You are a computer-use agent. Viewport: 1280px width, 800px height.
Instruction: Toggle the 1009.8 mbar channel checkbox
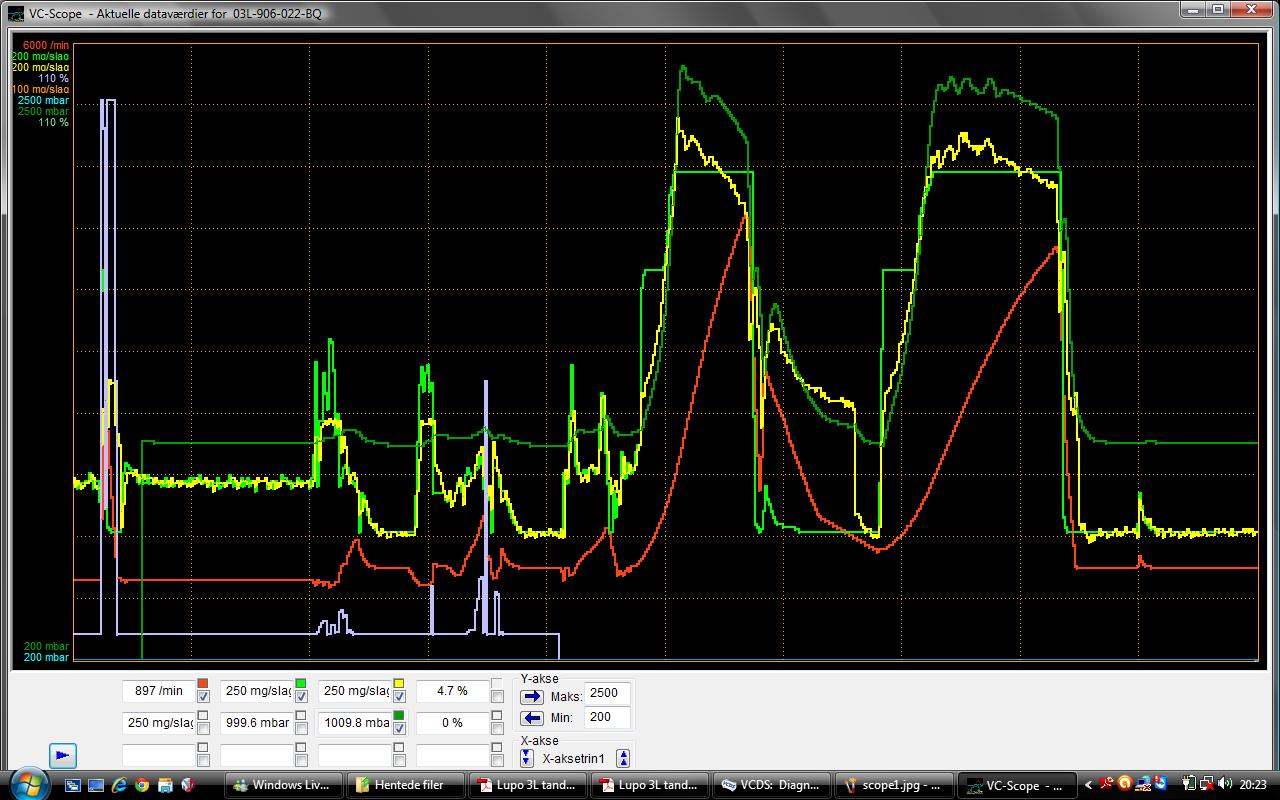coord(399,729)
